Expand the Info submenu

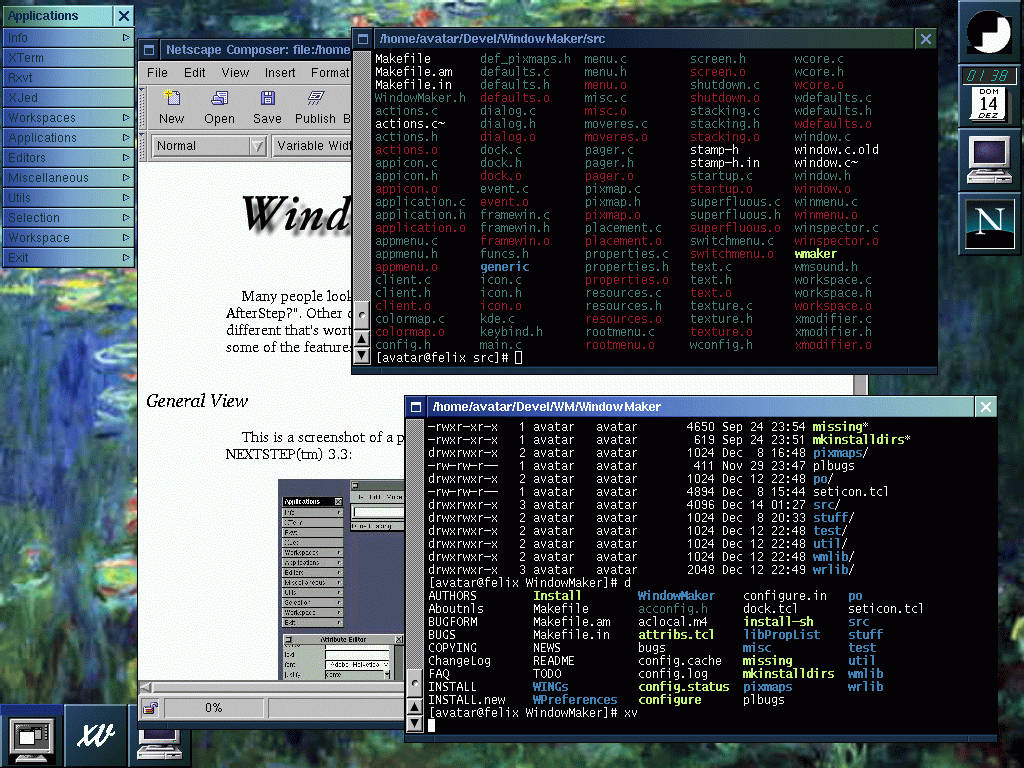click(69, 38)
